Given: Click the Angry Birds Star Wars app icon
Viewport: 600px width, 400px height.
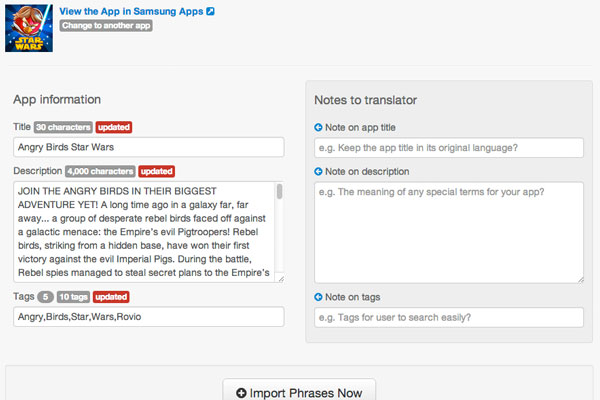Looking at the screenshot, I should tap(29, 28).
